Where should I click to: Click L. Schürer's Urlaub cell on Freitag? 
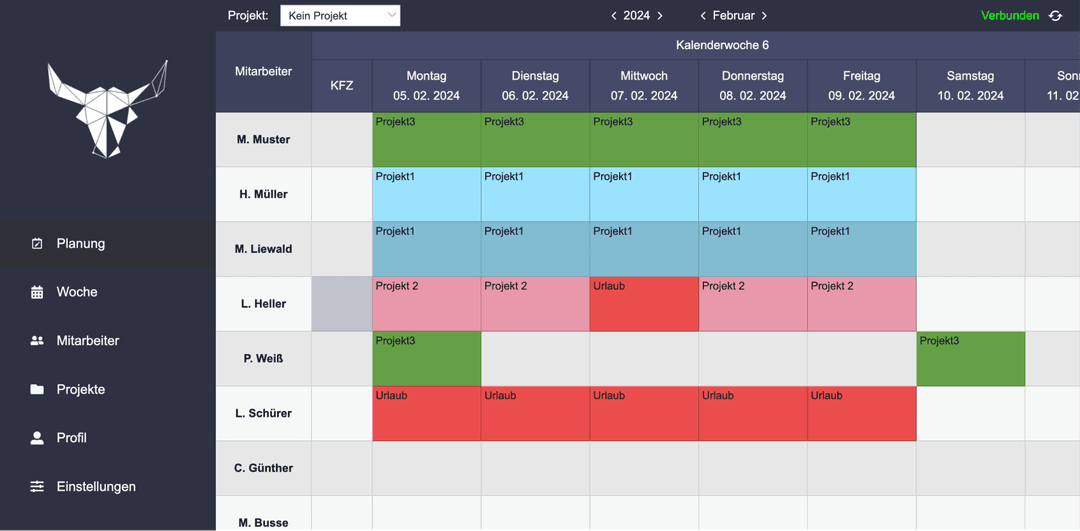pyautogui.click(x=862, y=413)
